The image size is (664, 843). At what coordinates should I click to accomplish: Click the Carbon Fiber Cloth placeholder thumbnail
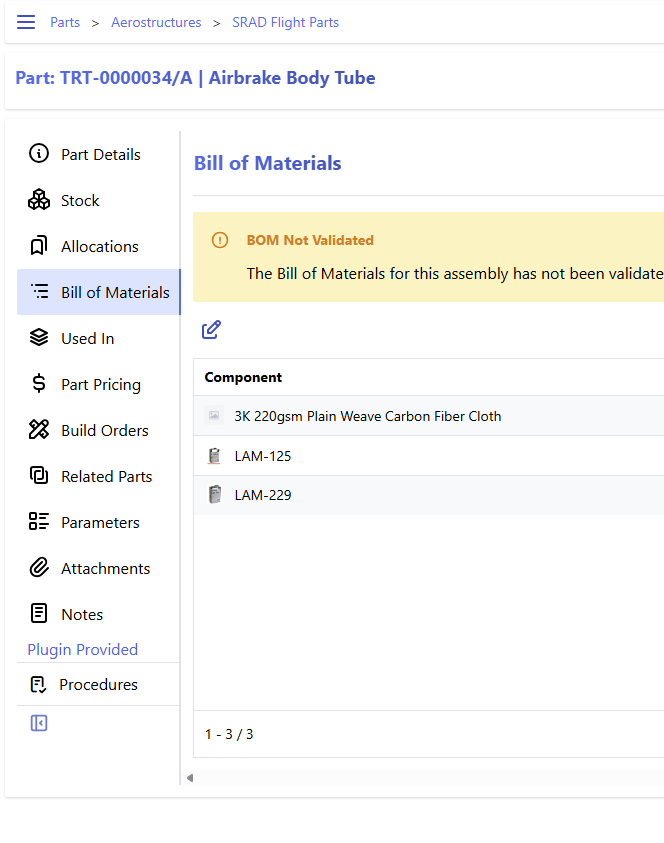(214, 415)
